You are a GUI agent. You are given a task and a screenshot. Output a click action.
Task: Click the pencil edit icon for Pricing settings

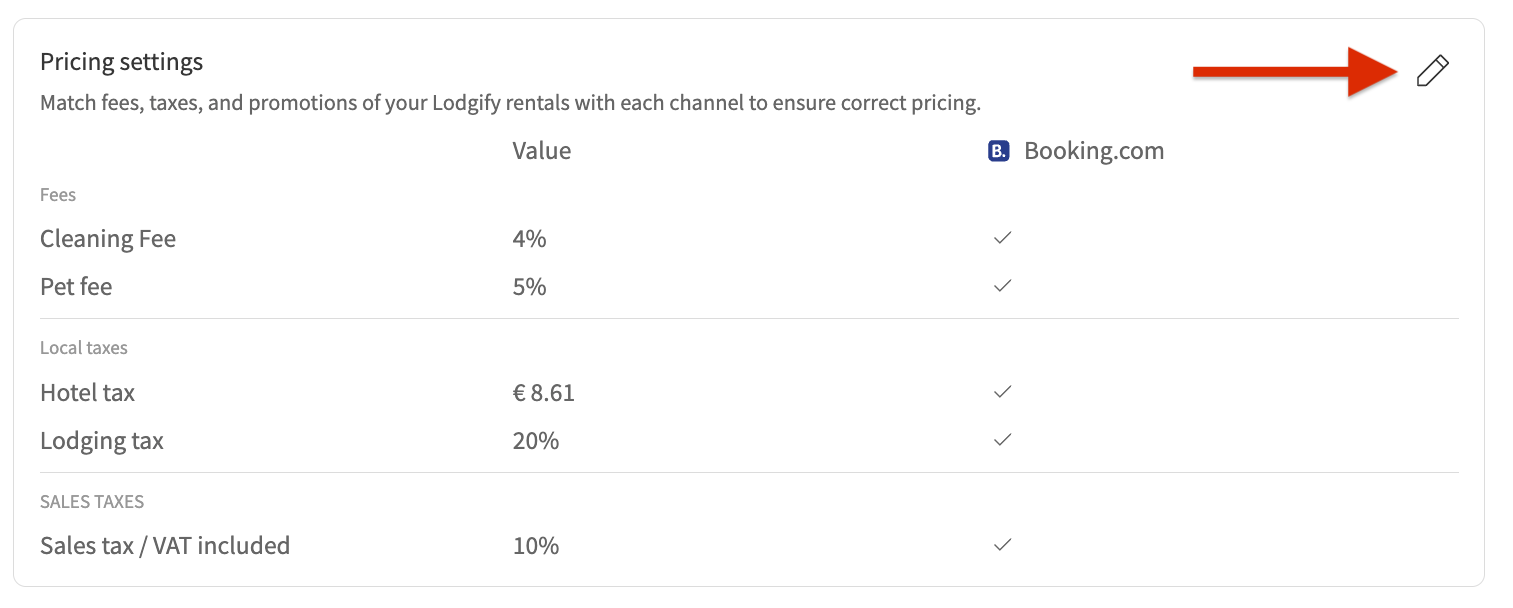pos(1432,72)
